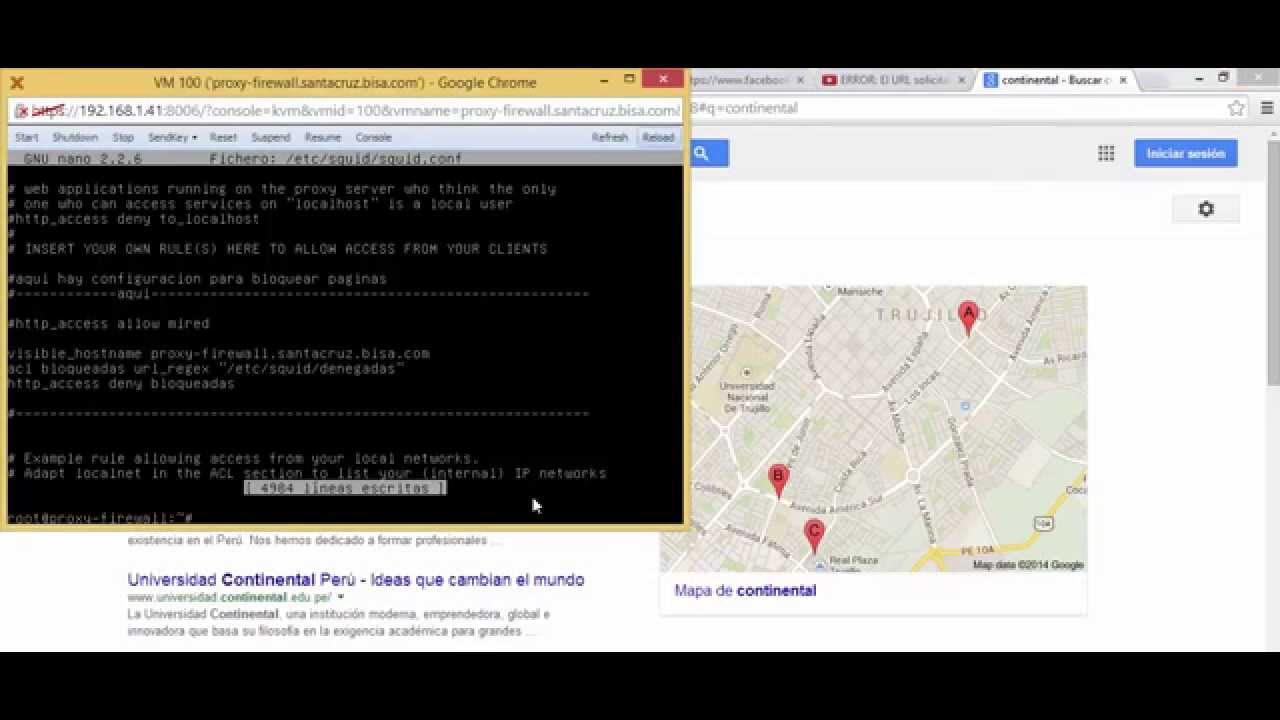
Task: Click map marker B on the map
Action: (778, 479)
